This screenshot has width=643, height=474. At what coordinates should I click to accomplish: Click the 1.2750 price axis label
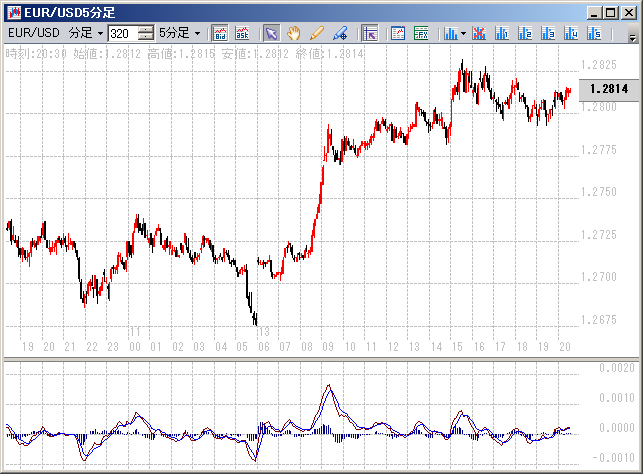[x=599, y=192]
